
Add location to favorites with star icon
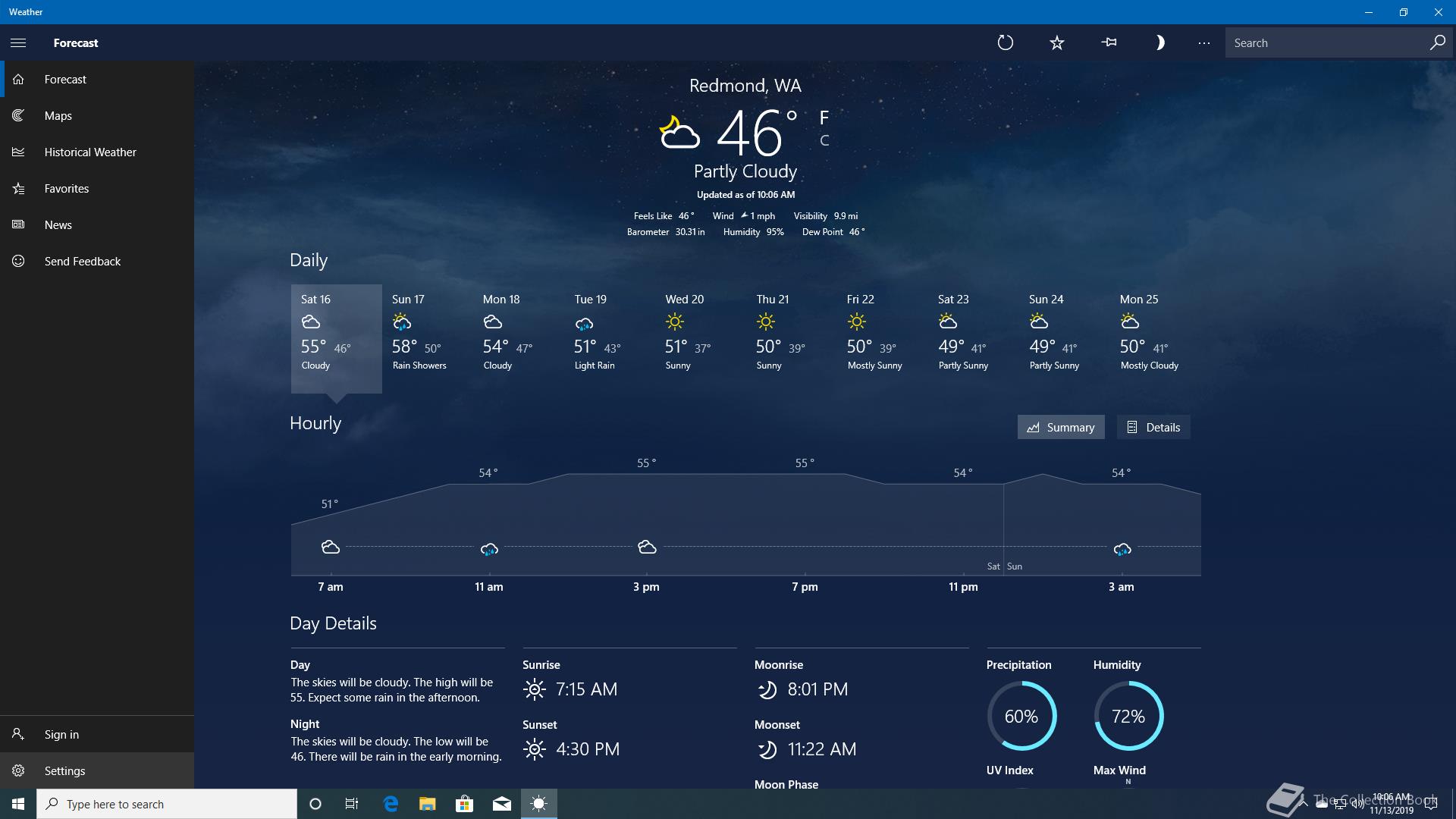[1057, 42]
